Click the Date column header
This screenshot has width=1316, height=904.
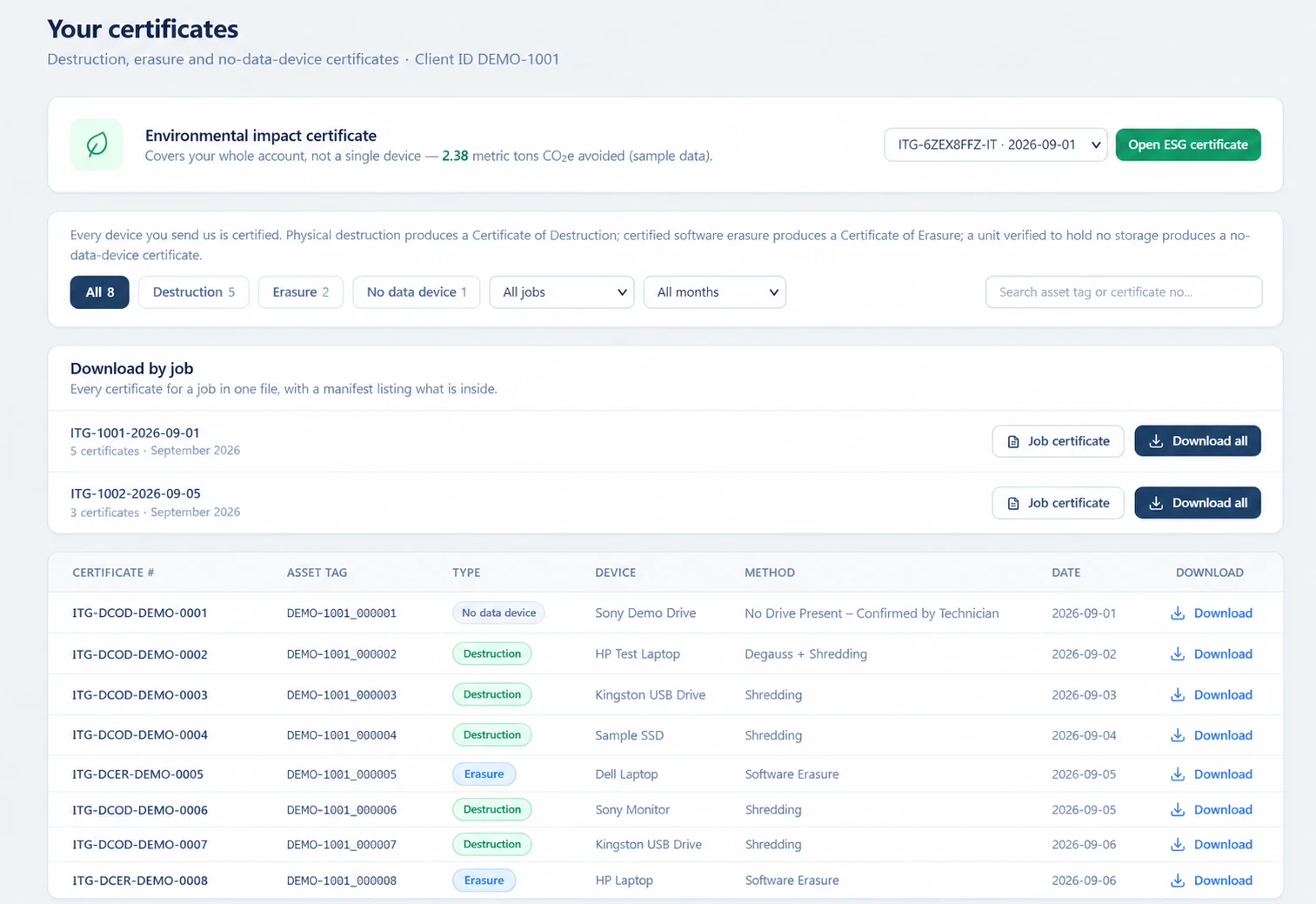click(x=1066, y=573)
